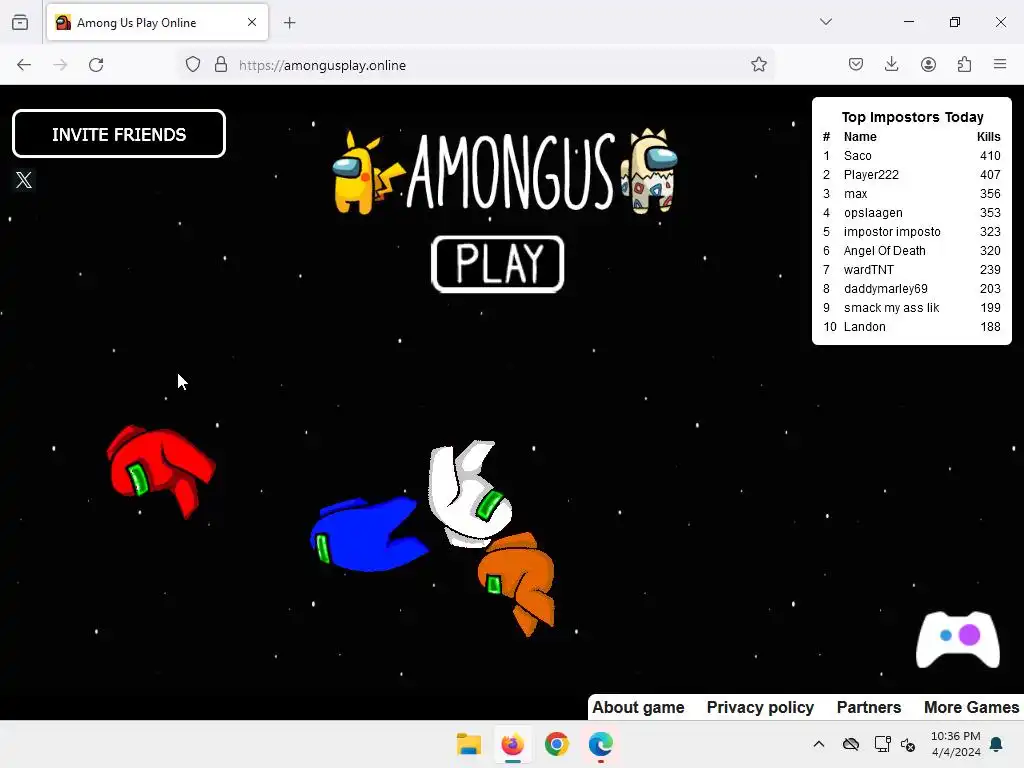
Task: Open the INVITE FRIENDS button
Action: point(119,134)
